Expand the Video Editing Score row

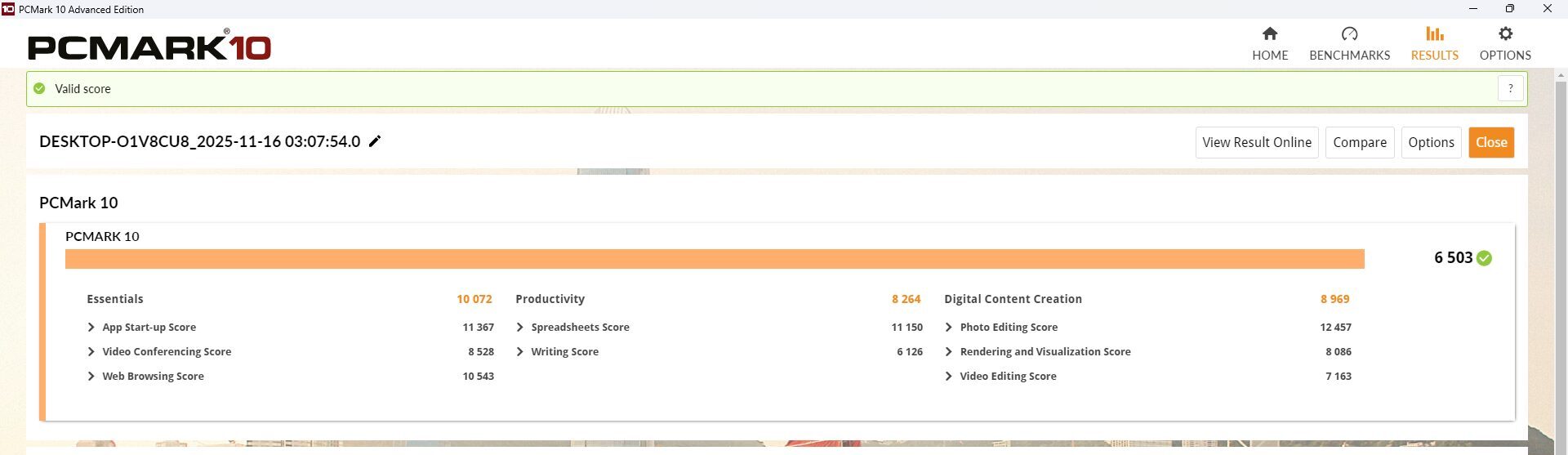coord(948,377)
